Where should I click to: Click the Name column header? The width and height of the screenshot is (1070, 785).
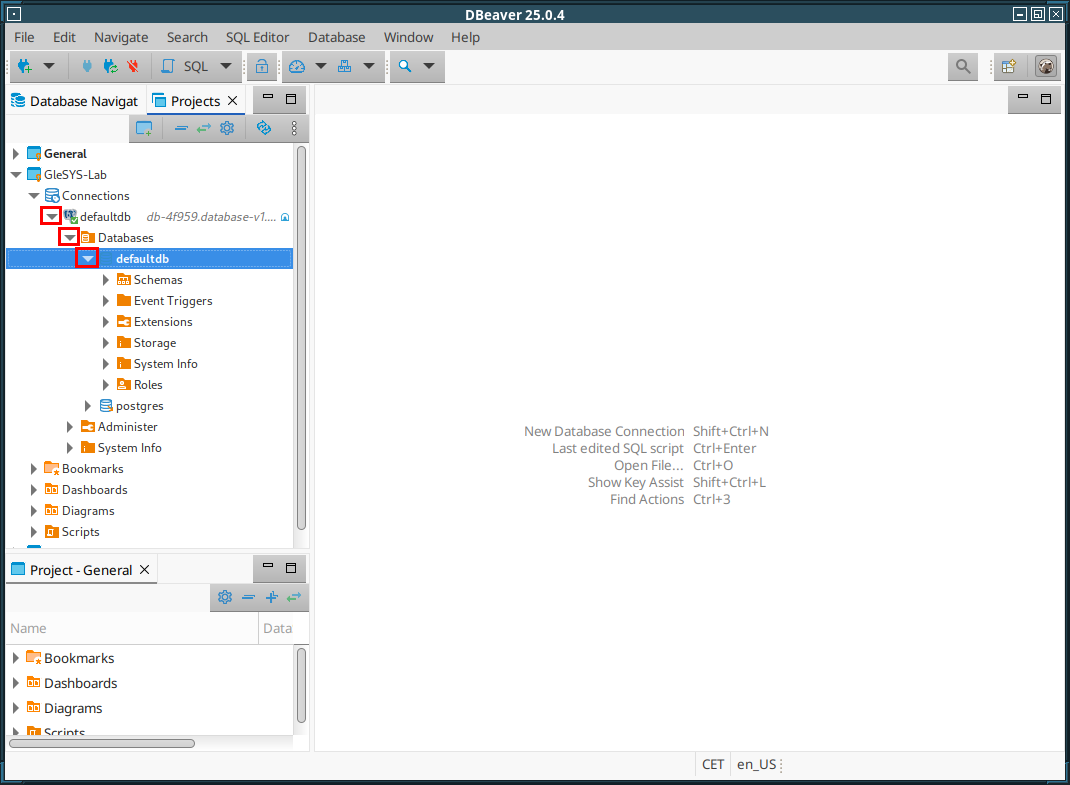[132, 629]
